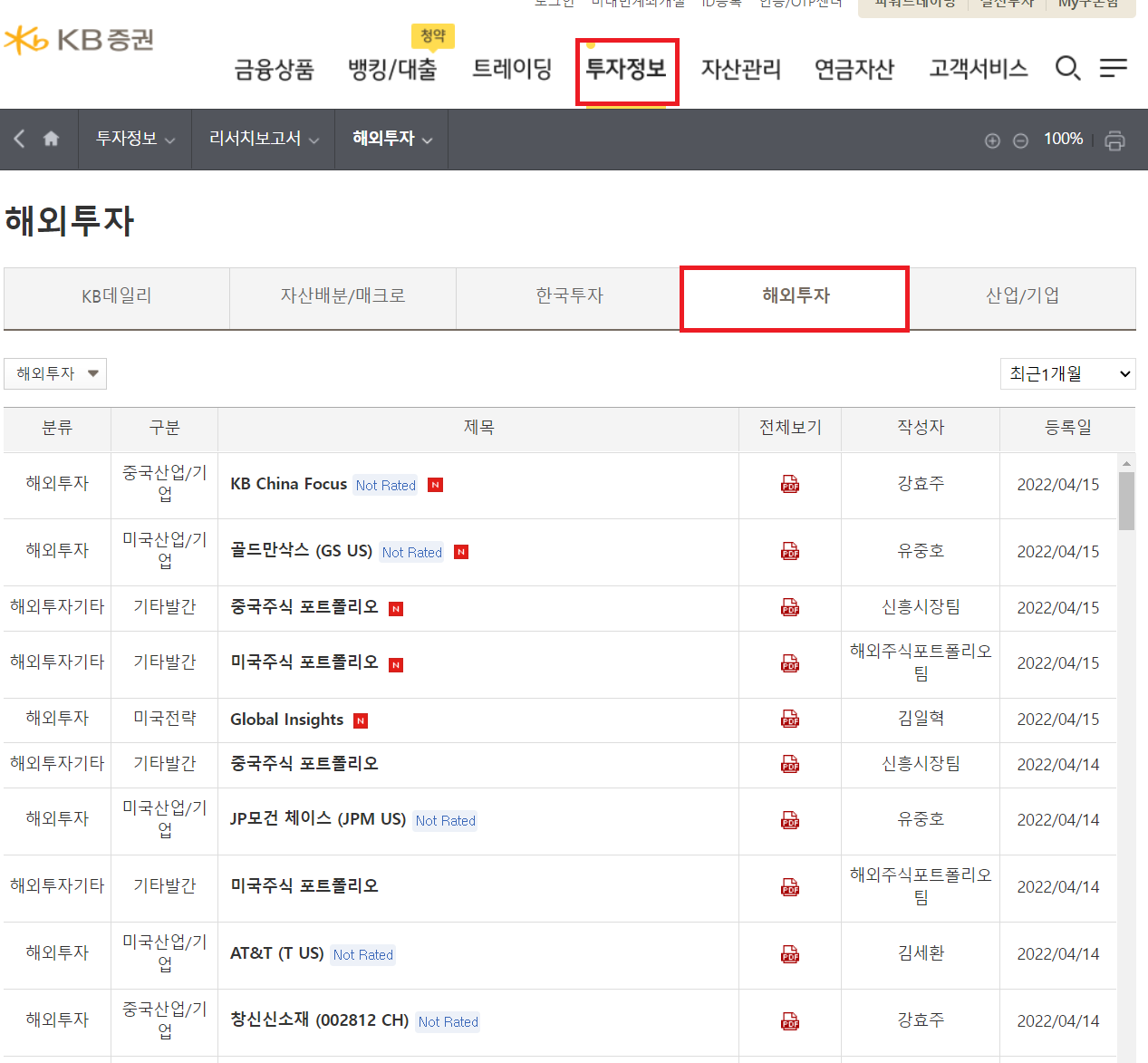Expand the 리서치보고서 breadcrumb dropdown
Viewport: 1148px width, 1063px height.
(x=264, y=139)
